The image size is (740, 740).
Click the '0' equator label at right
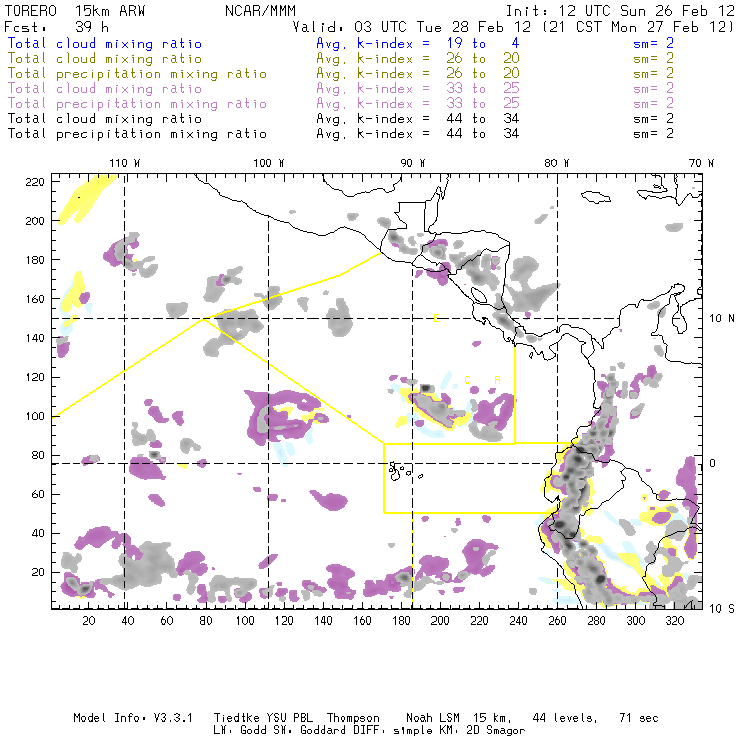click(712, 463)
